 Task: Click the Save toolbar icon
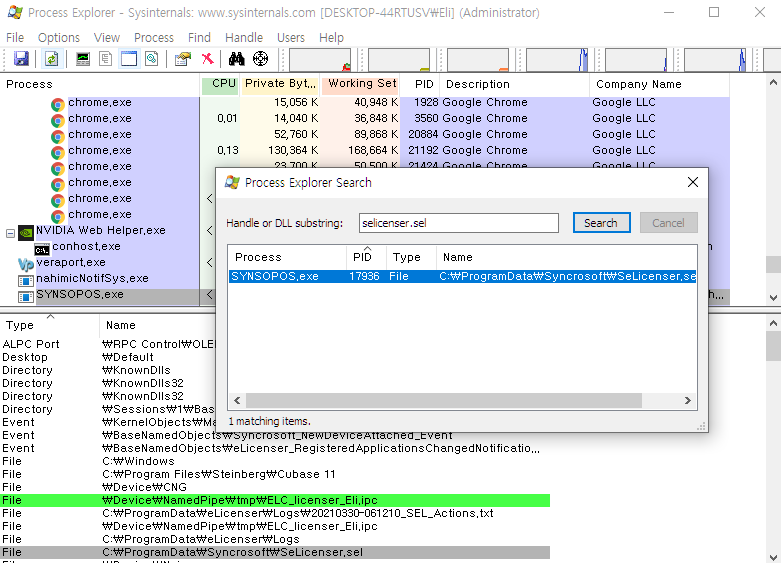tap(21, 59)
